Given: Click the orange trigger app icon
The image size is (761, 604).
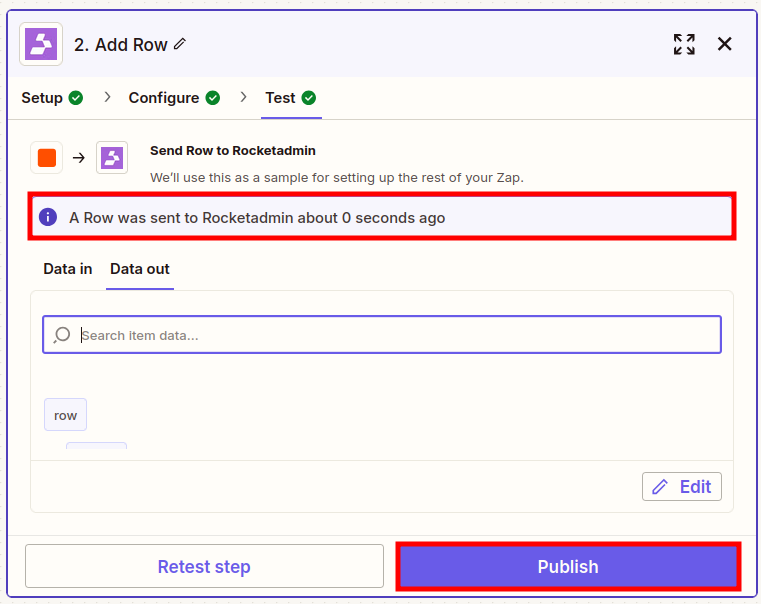Looking at the screenshot, I should (x=47, y=158).
